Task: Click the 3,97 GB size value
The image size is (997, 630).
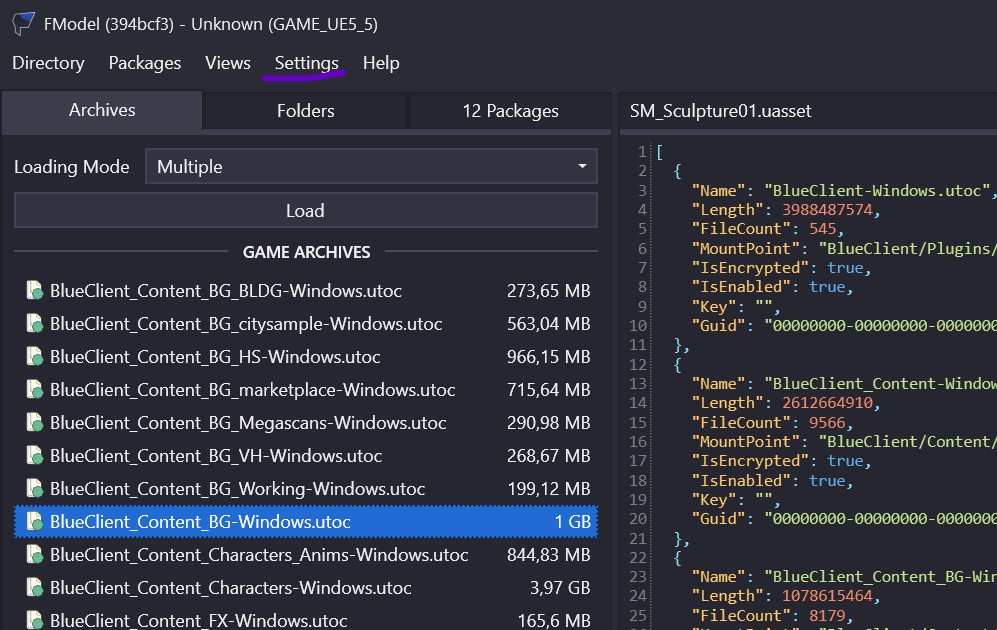Action: coord(560,588)
